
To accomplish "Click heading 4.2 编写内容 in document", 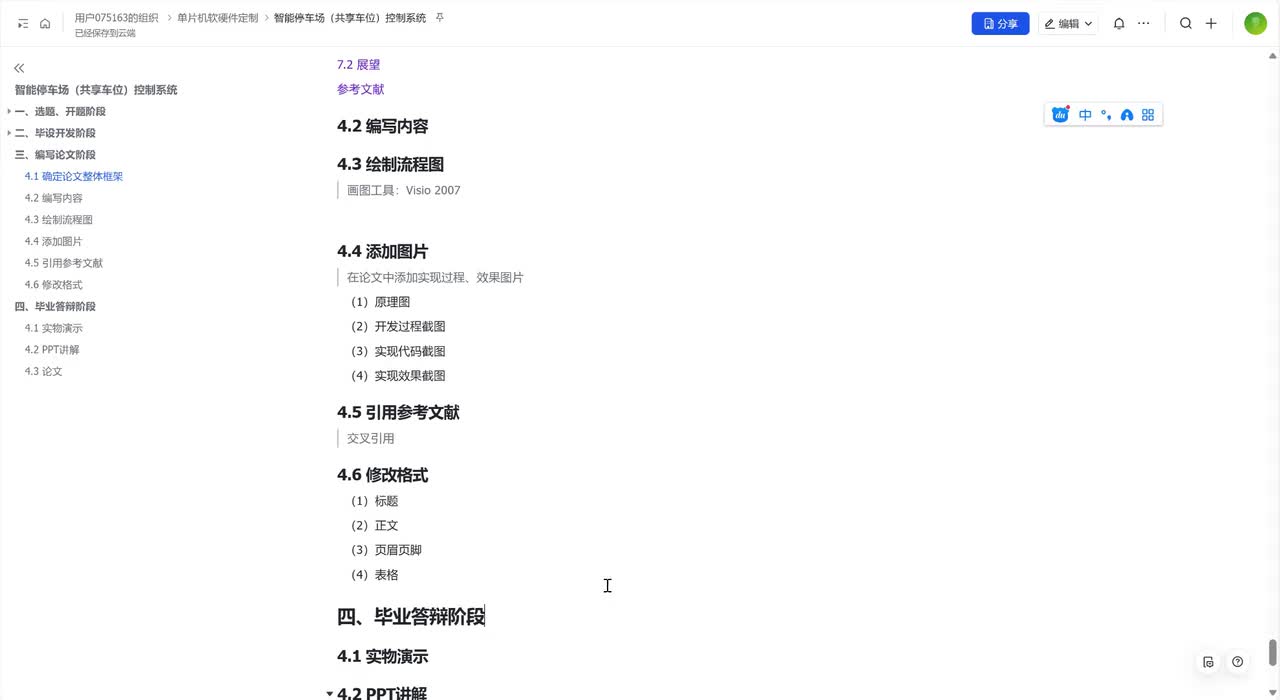I will tap(383, 127).
